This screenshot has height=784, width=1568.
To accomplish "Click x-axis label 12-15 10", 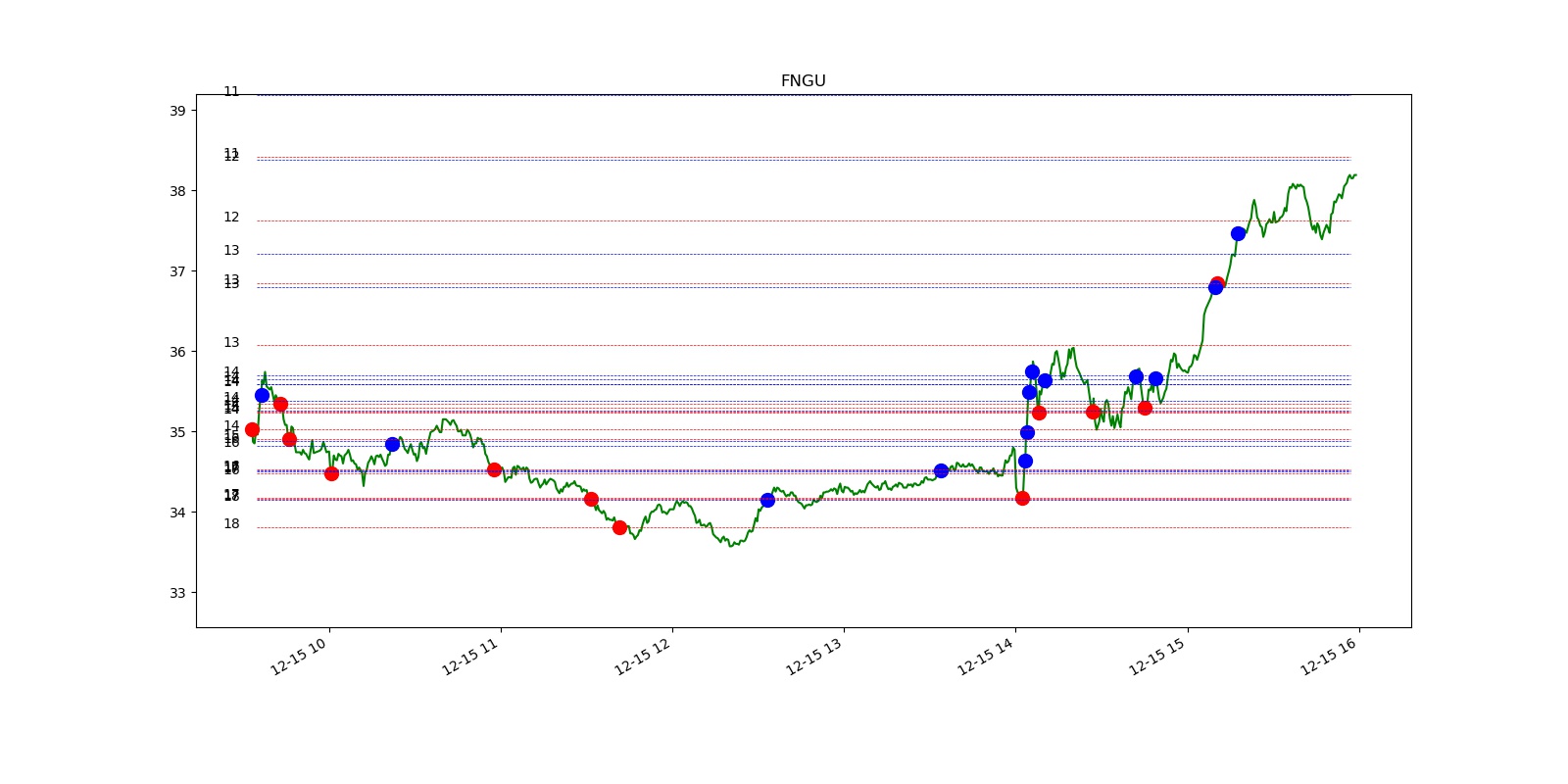I will click(298, 657).
